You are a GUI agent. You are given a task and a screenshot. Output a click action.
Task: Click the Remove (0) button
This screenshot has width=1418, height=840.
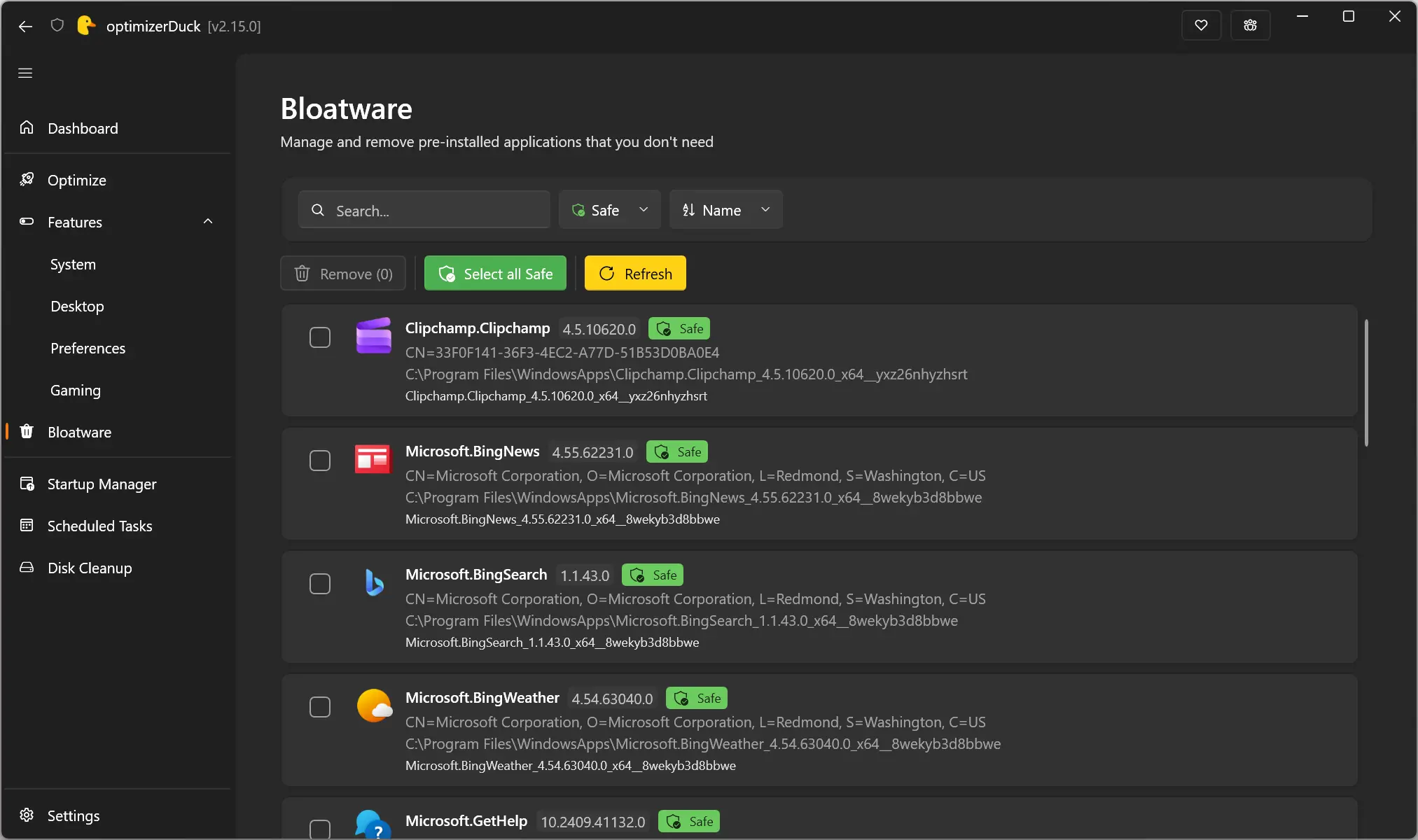[343, 273]
